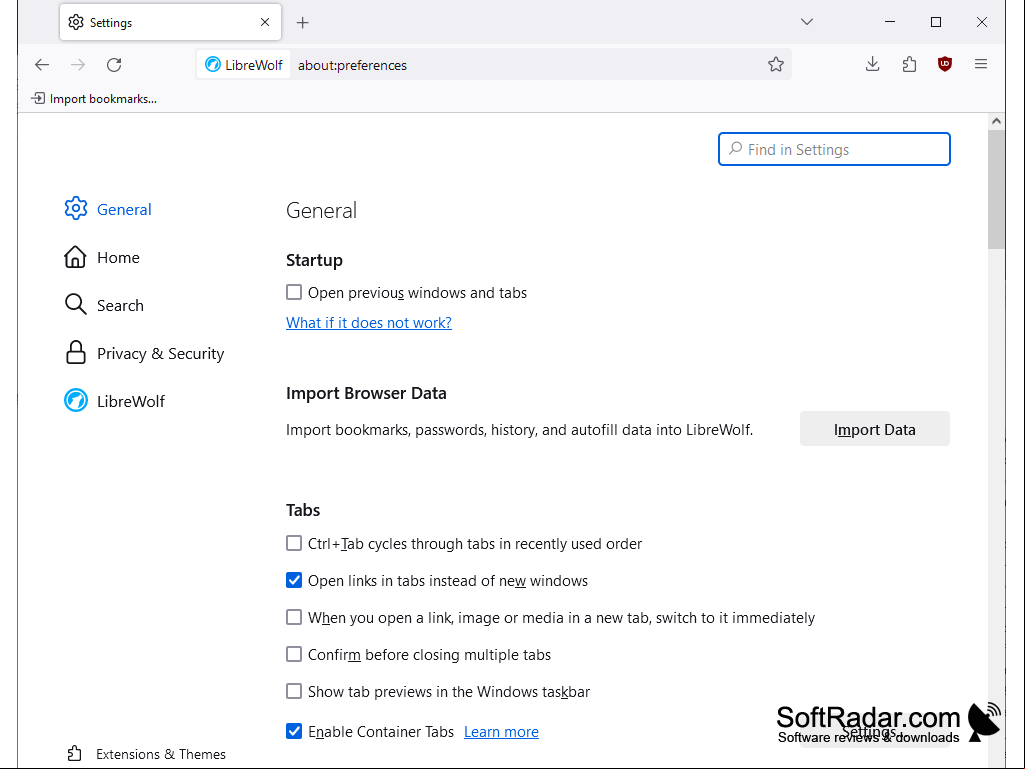The width and height of the screenshot is (1025, 769).
Task: Click the Startup section heading
Action: click(x=314, y=260)
